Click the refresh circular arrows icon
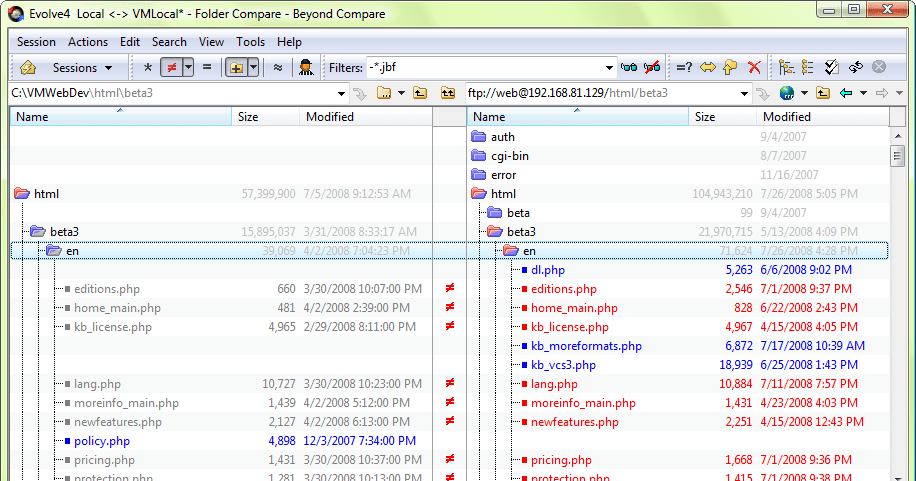This screenshot has width=916, height=481. pyautogui.click(x=856, y=68)
